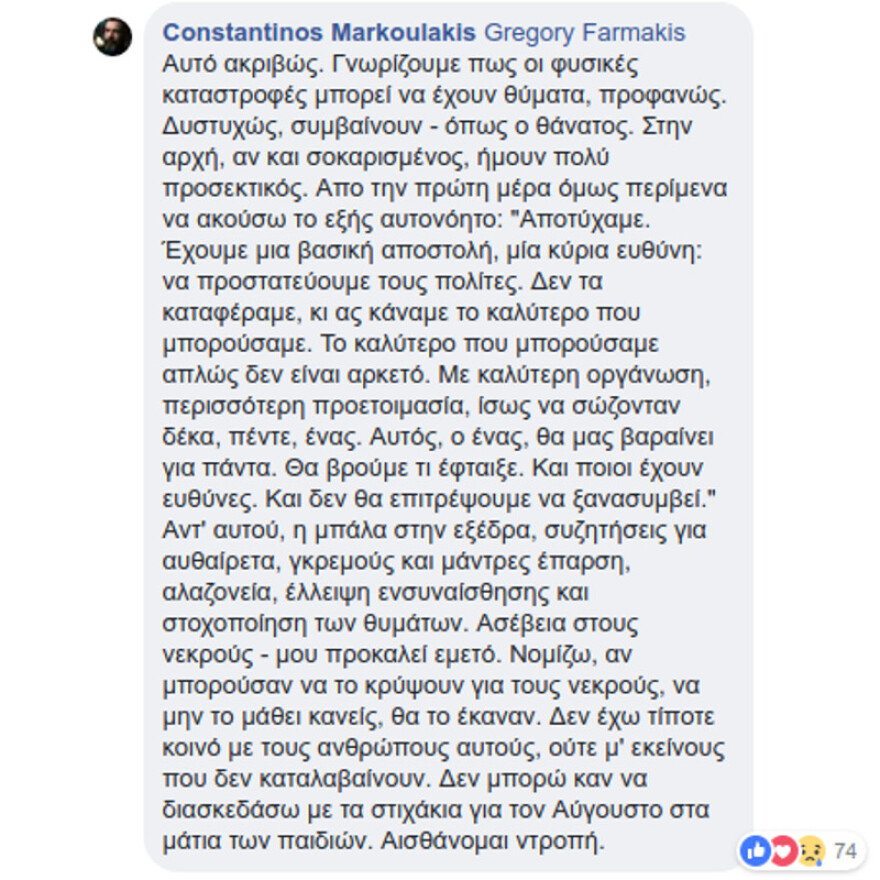Click the reaction count showing 74

click(846, 850)
